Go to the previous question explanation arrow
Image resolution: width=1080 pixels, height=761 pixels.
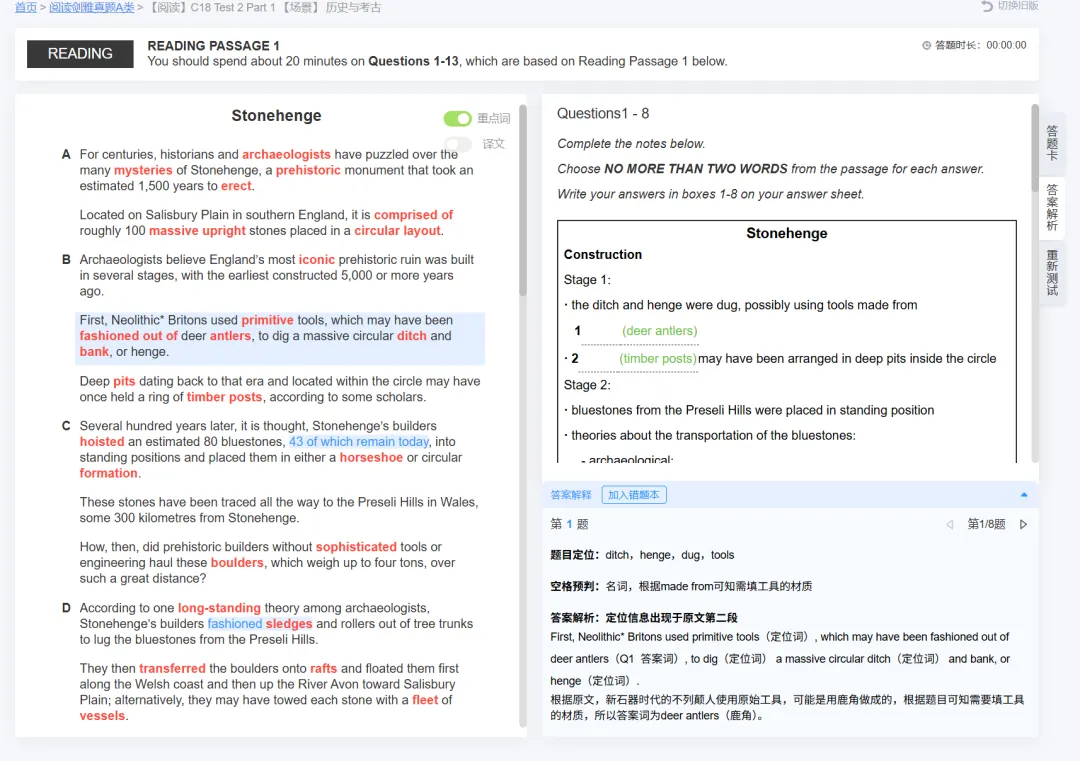coord(950,525)
